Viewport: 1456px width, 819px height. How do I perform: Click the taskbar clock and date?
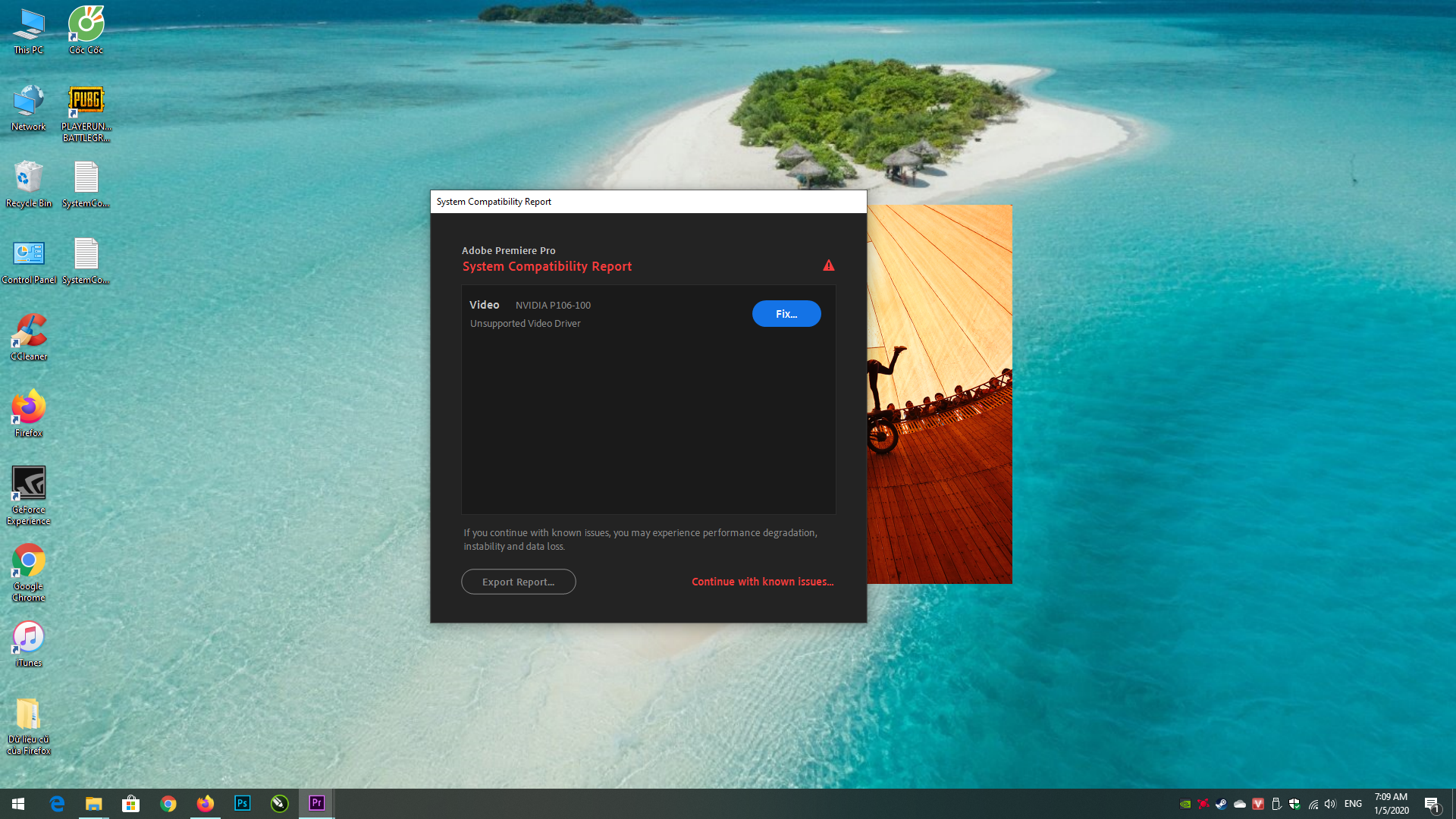[x=1391, y=804]
